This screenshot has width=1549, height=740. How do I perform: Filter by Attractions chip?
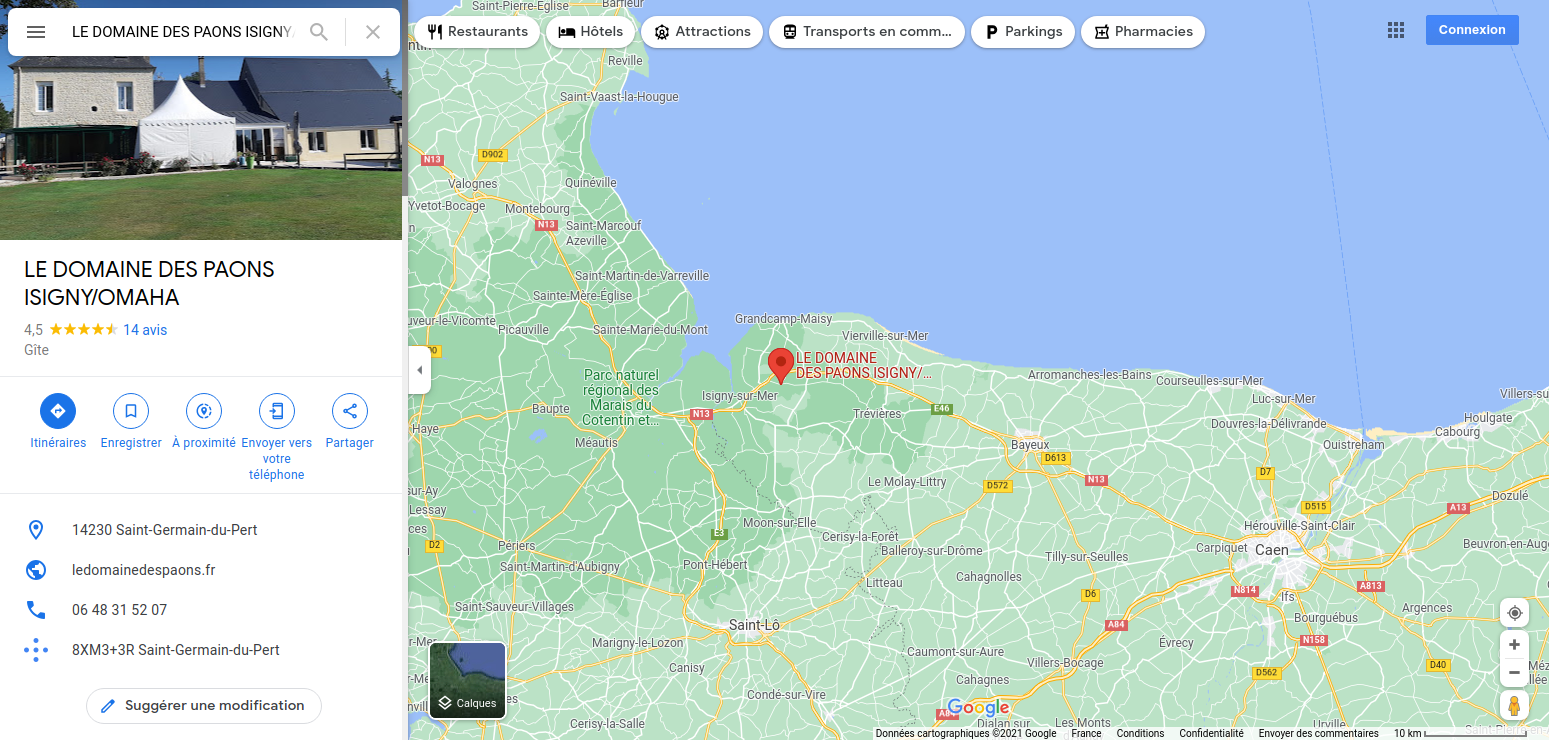click(x=702, y=32)
